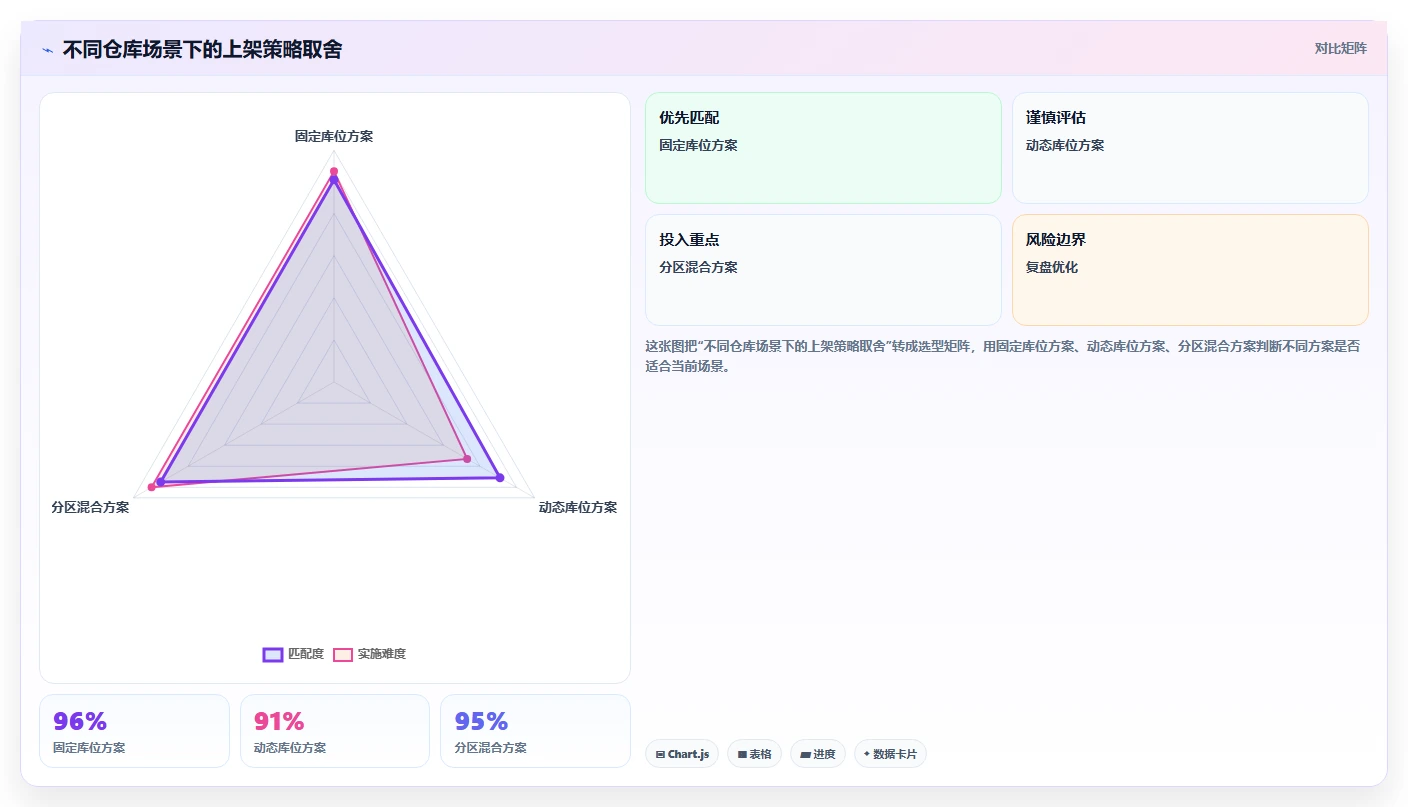Image resolution: width=1408 pixels, height=807 pixels.
Task: Click the header icon beside the title
Action: [x=48, y=49]
